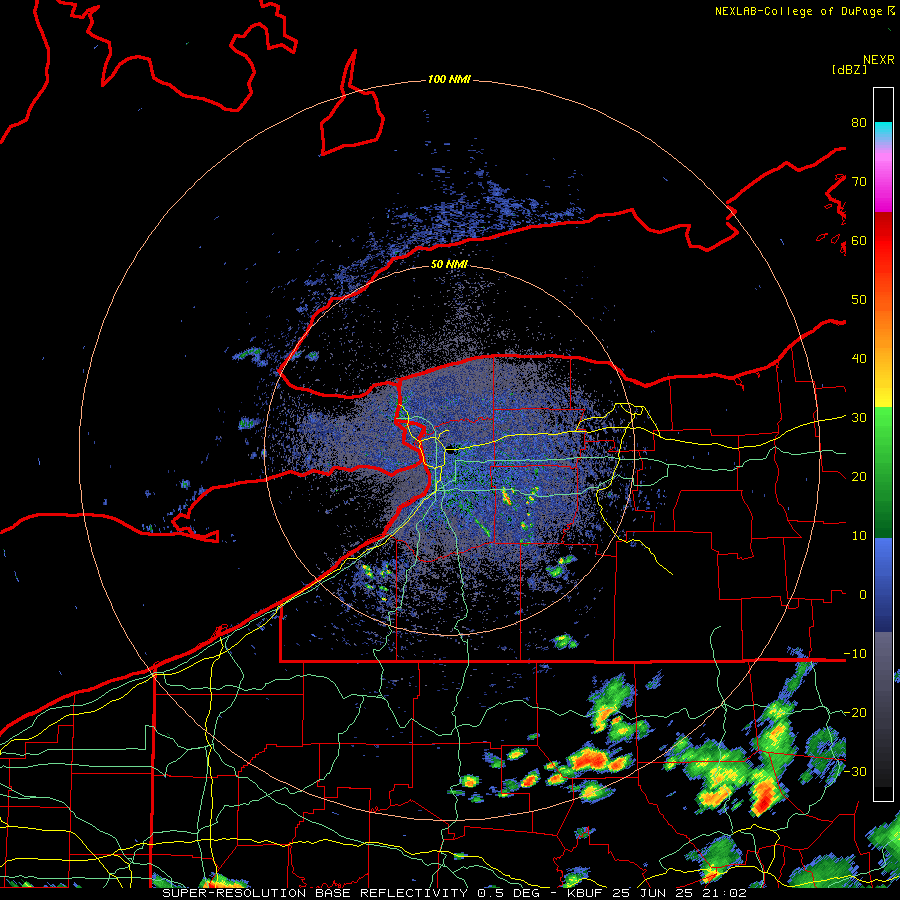Click the green segment of the color bar
This screenshot has width=900, height=900.
click(x=883, y=472)
